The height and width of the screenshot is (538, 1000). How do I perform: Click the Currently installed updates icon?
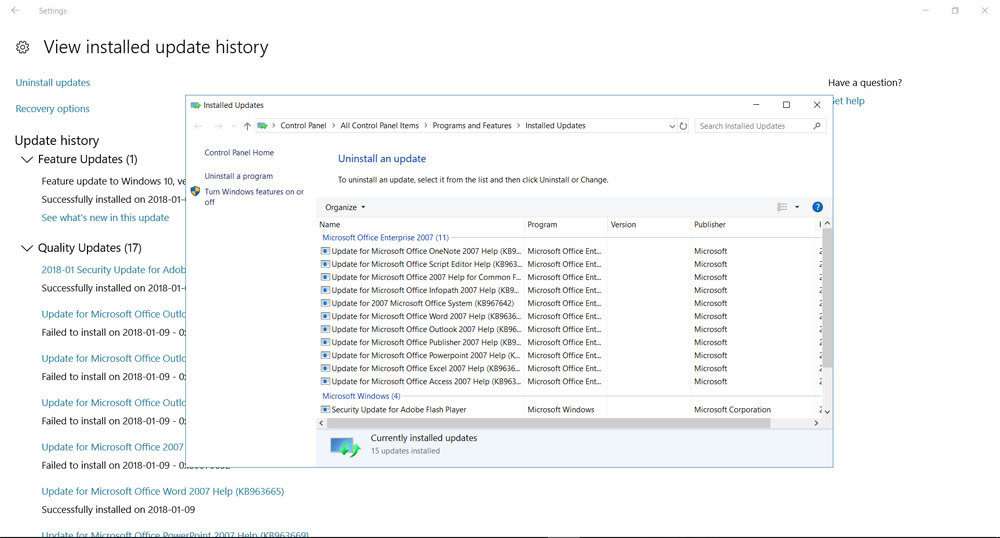click(x=345, y=446)
